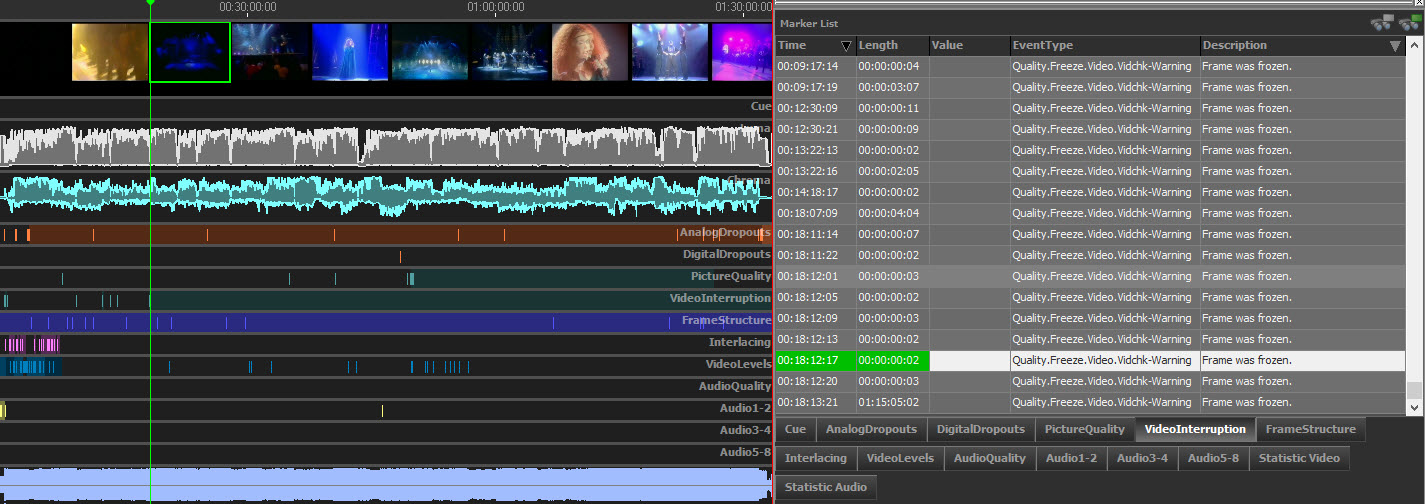
Task: Select marker row at 00:09:17:19
Action: 1091,87
